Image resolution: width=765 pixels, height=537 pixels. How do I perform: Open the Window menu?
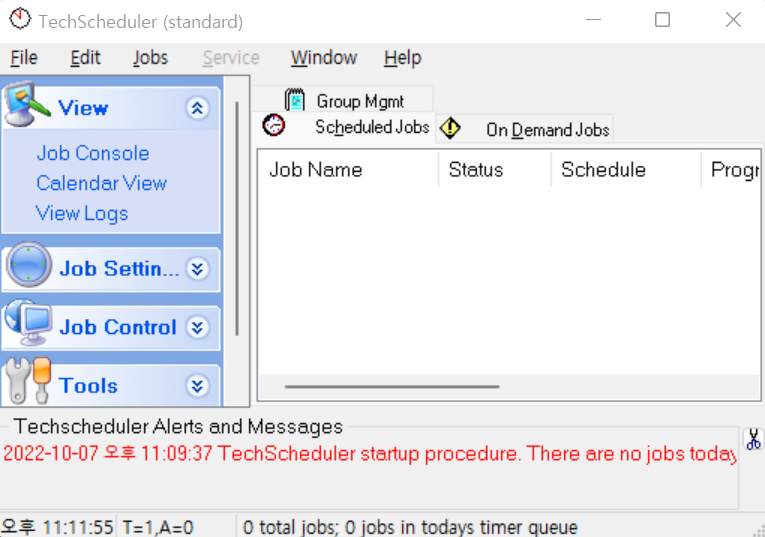point(324,58)
